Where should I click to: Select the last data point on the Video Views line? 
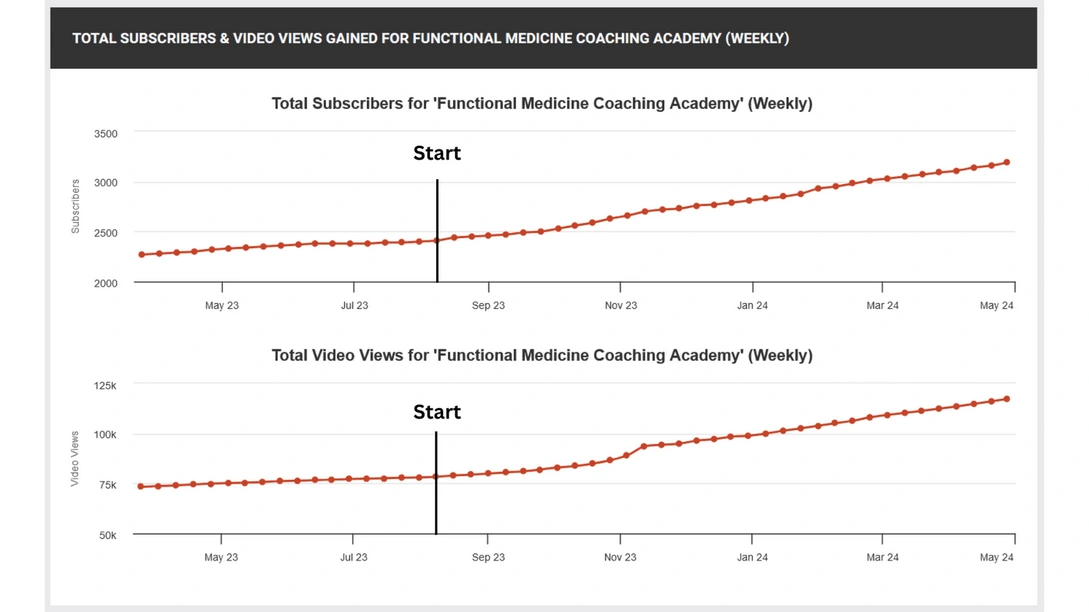(x=1006, y=399)
